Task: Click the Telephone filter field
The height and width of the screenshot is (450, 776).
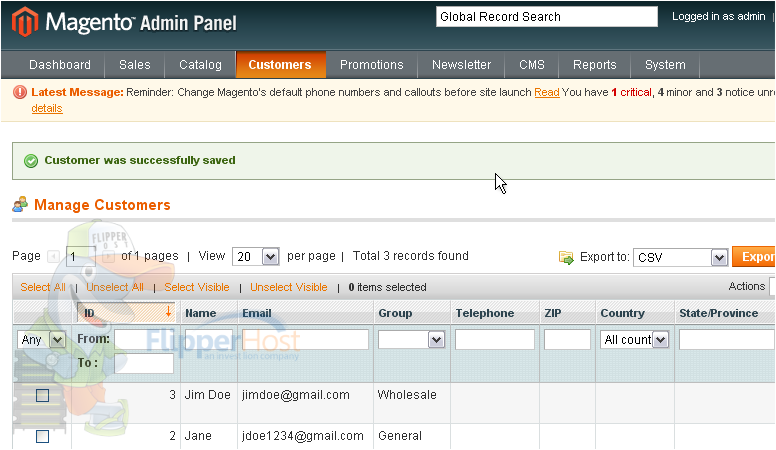Action: (x=495, y=340)
